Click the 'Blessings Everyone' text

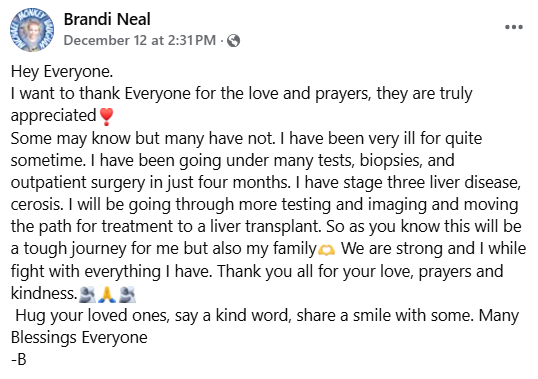pyautogui.click(x=79, y=337)
